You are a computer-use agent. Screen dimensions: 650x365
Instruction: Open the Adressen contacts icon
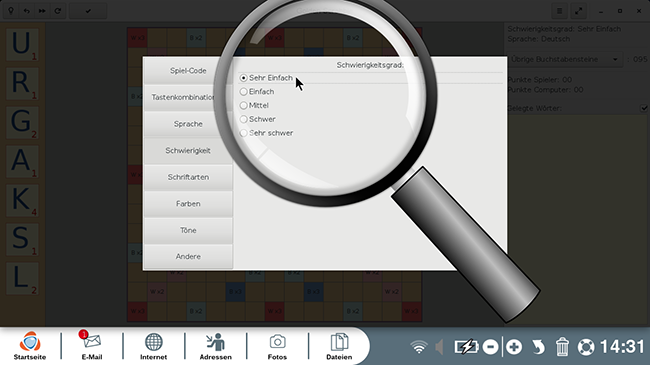(216, 346)
